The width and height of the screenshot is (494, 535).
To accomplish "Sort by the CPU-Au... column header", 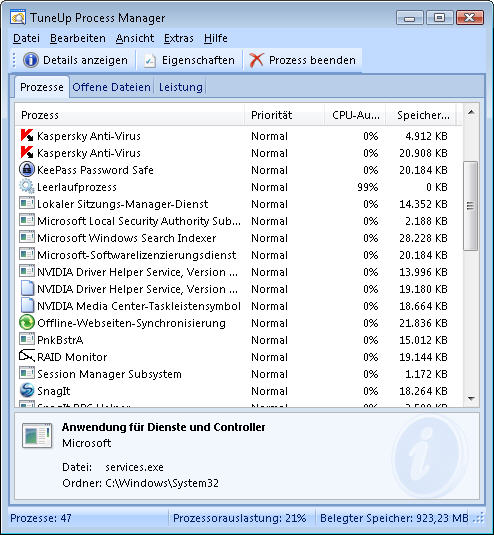I will tap(355, 115).
